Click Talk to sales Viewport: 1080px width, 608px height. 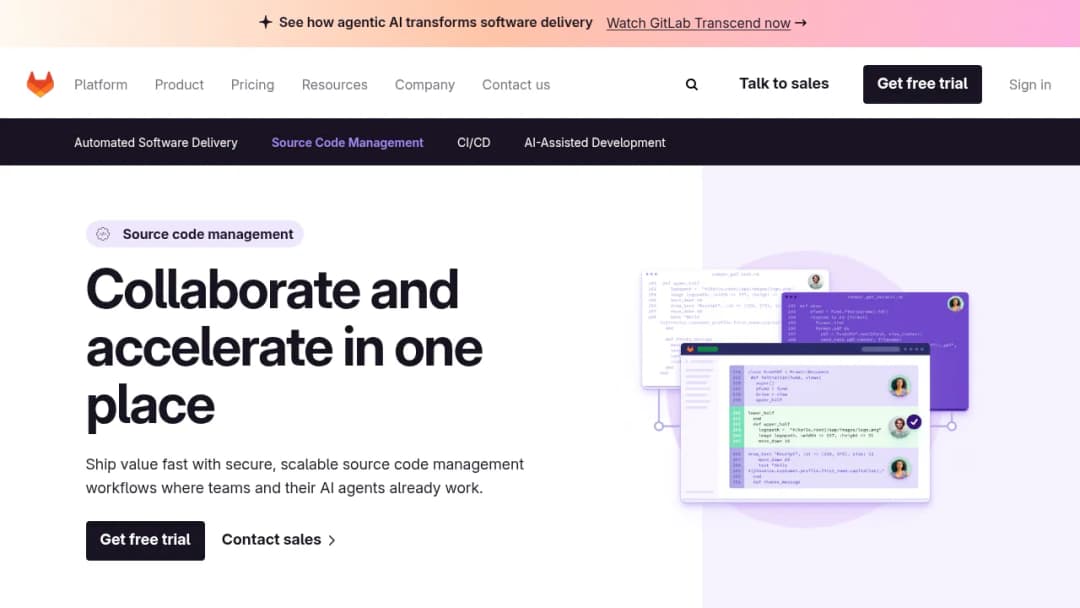coord(784,84)
